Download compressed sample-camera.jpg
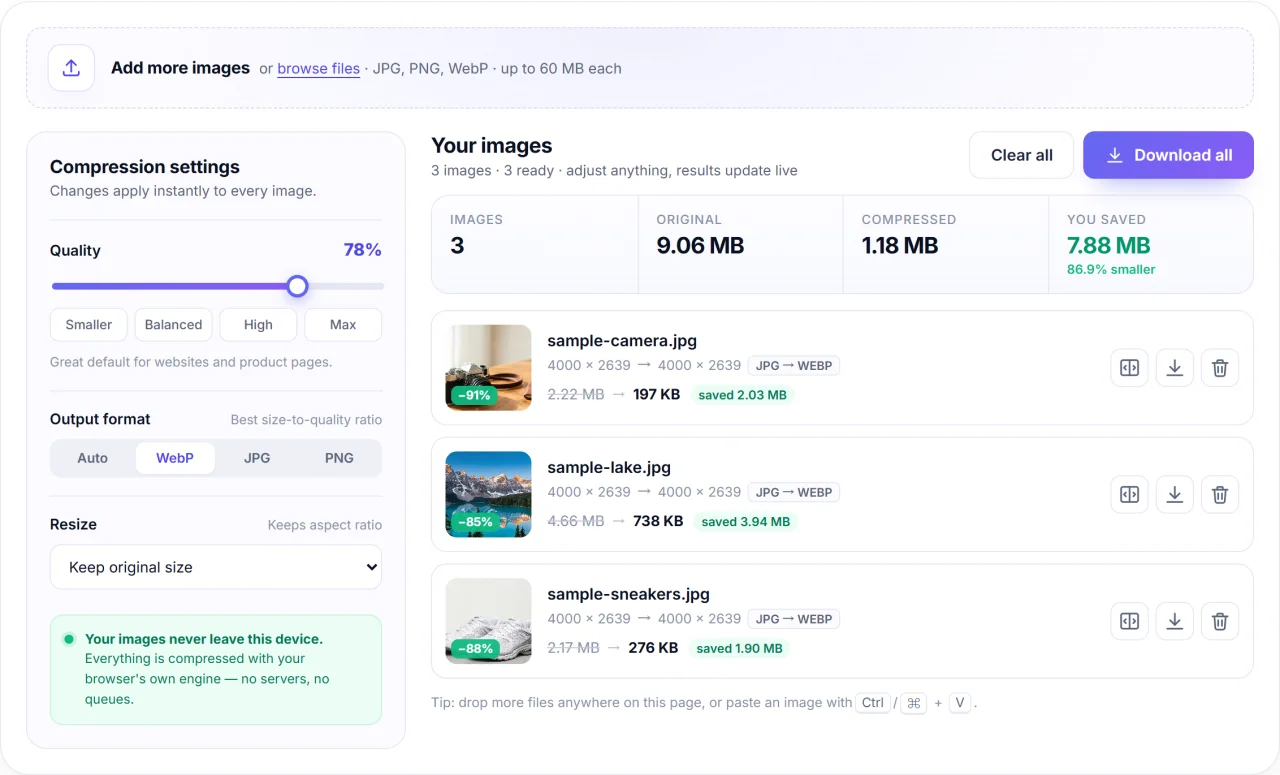 coord(1175,368)
